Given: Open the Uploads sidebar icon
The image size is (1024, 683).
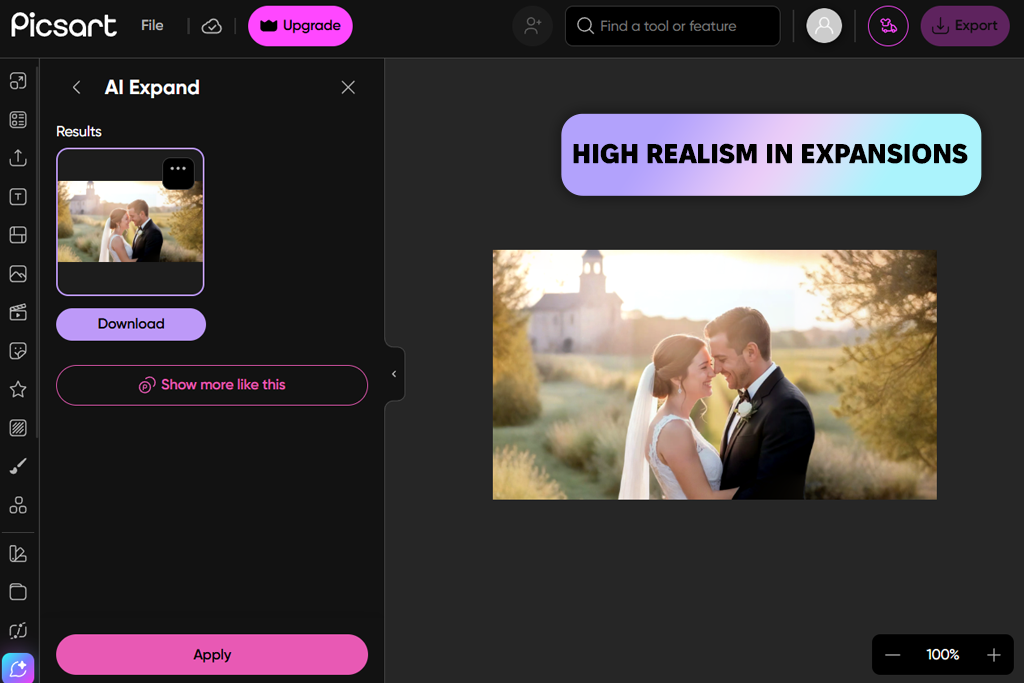Looking at the screenshot, I should [18, 158].
